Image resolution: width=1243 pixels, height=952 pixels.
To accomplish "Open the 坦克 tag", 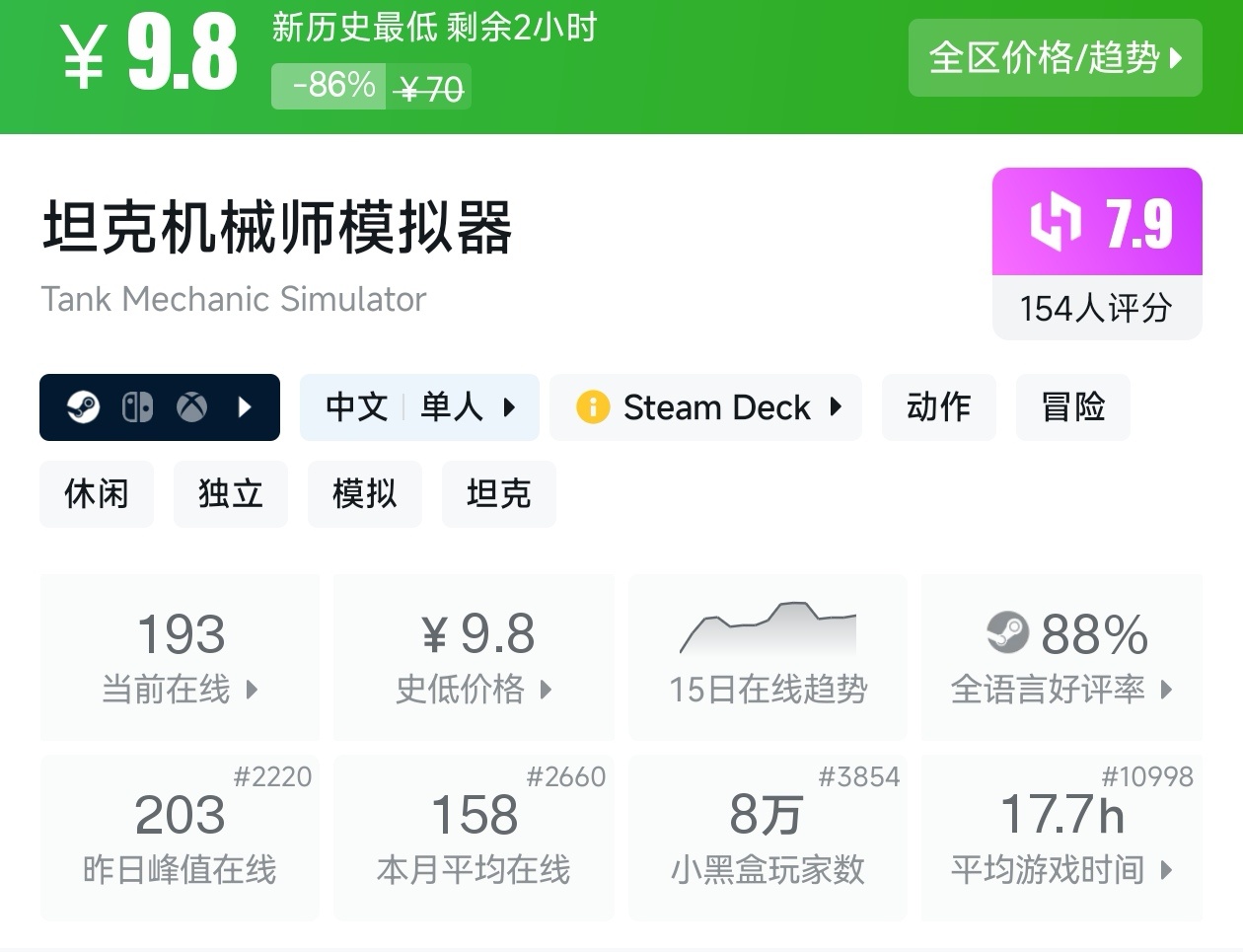I will 498,493.
